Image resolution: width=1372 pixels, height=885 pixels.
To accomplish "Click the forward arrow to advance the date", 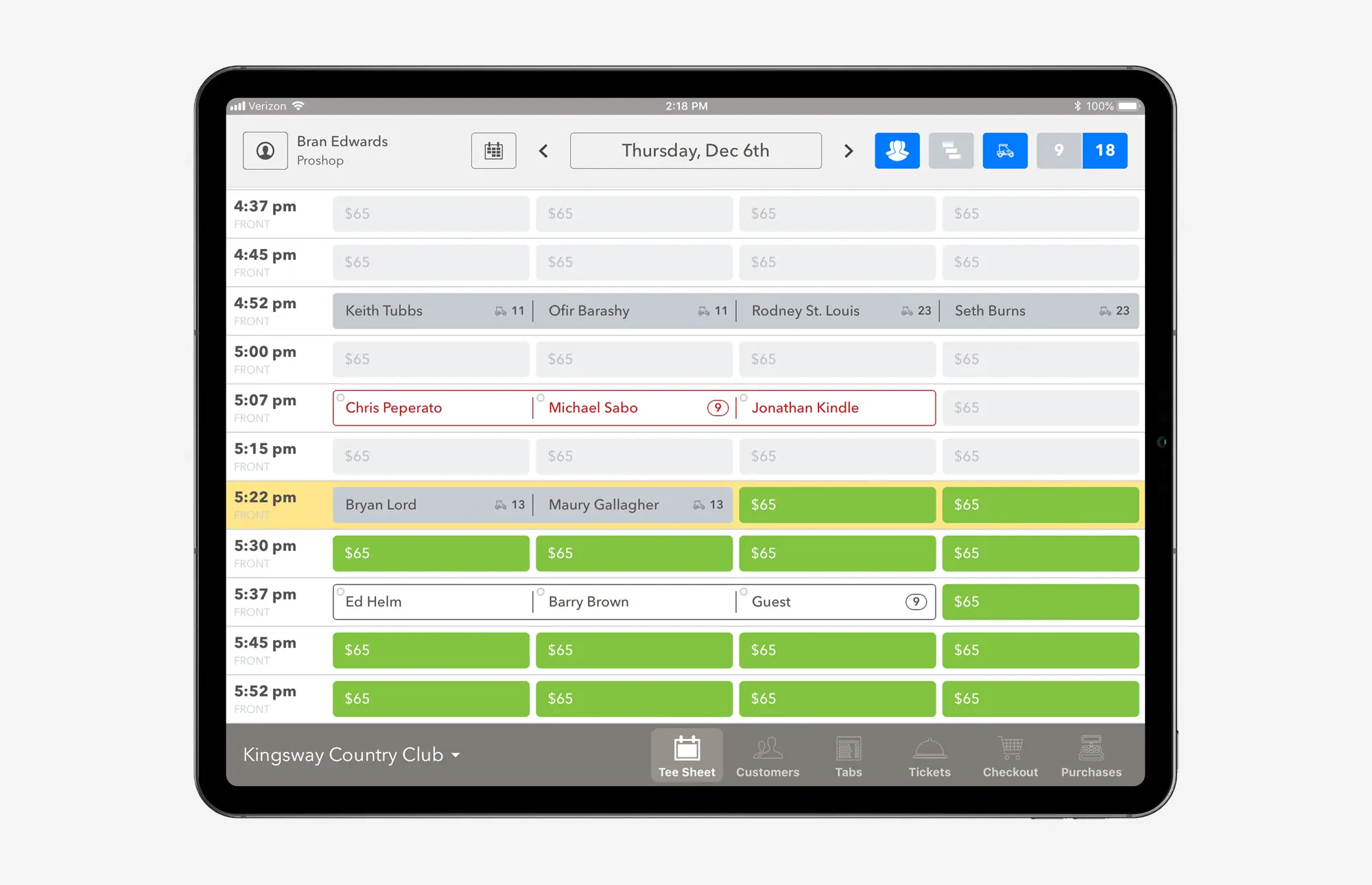I will point(849,150).
